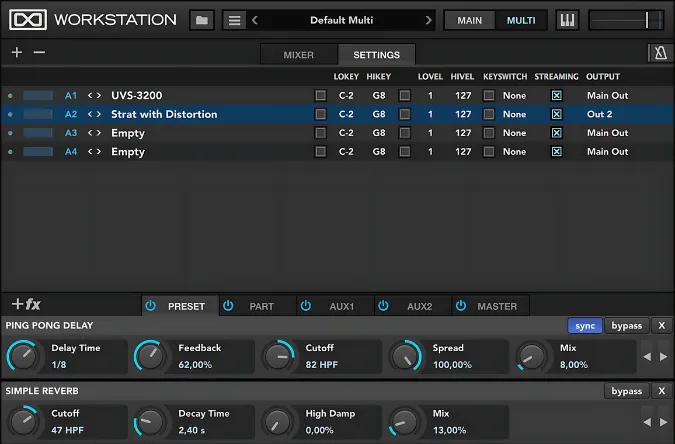Toggle streaming checkbox on A4 row
The width and height of the screenshot is (675, 444).
(x=557, y=152)
